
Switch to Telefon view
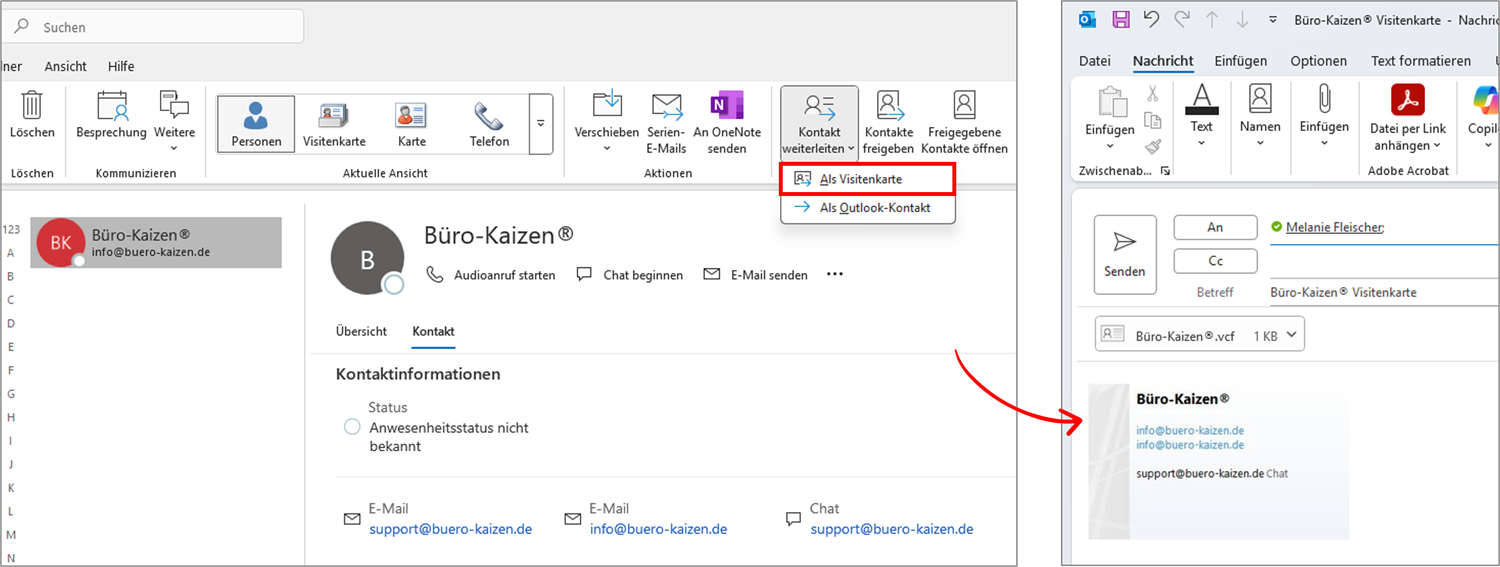(489, 124)
